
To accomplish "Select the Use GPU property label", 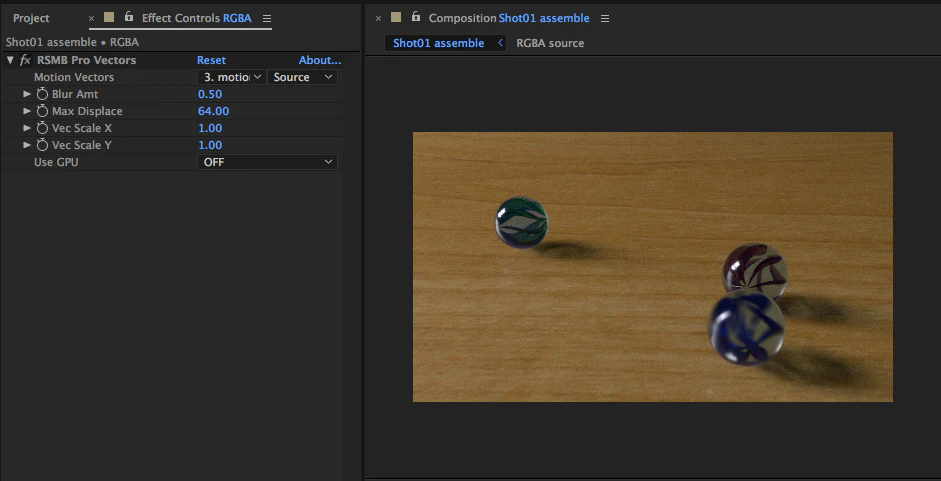I will pyautogui.click(x=56, y=162).
